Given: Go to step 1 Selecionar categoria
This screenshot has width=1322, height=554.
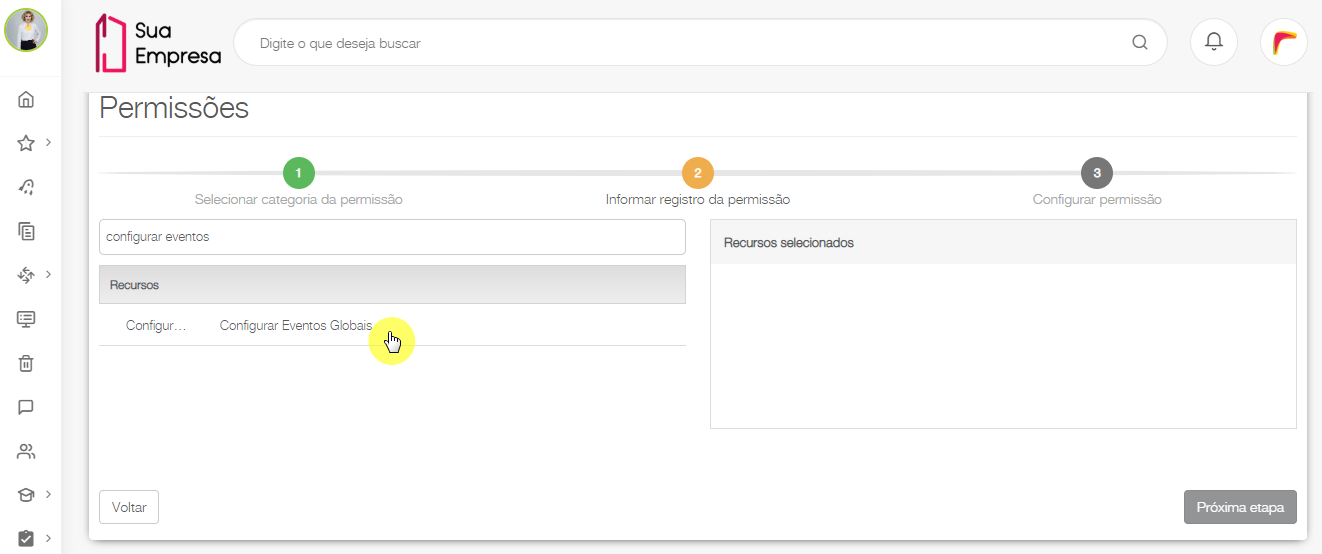Looking at the screenshot, I should [299, 173].
